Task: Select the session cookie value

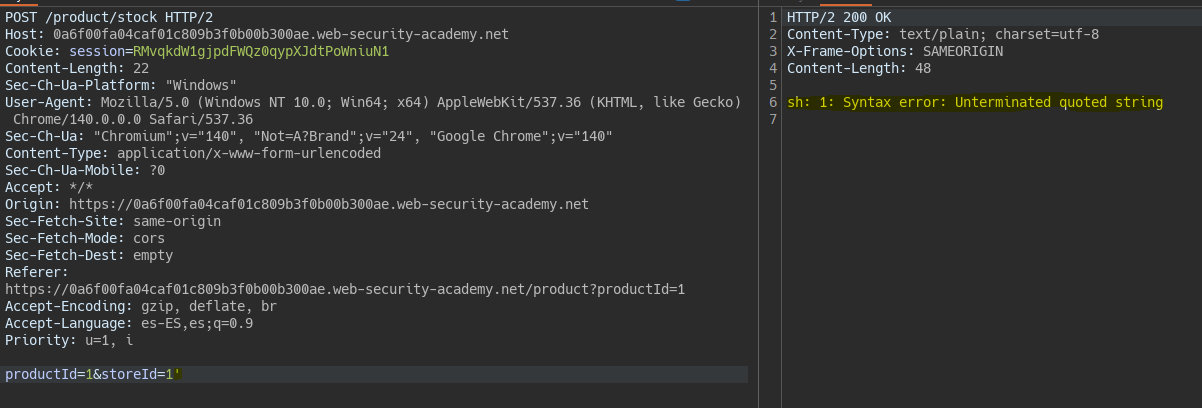Action: pos(260,51)
